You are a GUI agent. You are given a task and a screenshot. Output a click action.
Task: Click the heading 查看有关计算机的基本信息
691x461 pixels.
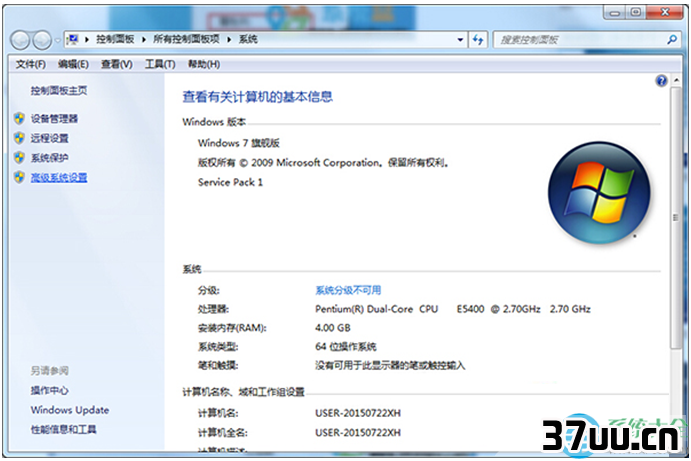(257, 97)
